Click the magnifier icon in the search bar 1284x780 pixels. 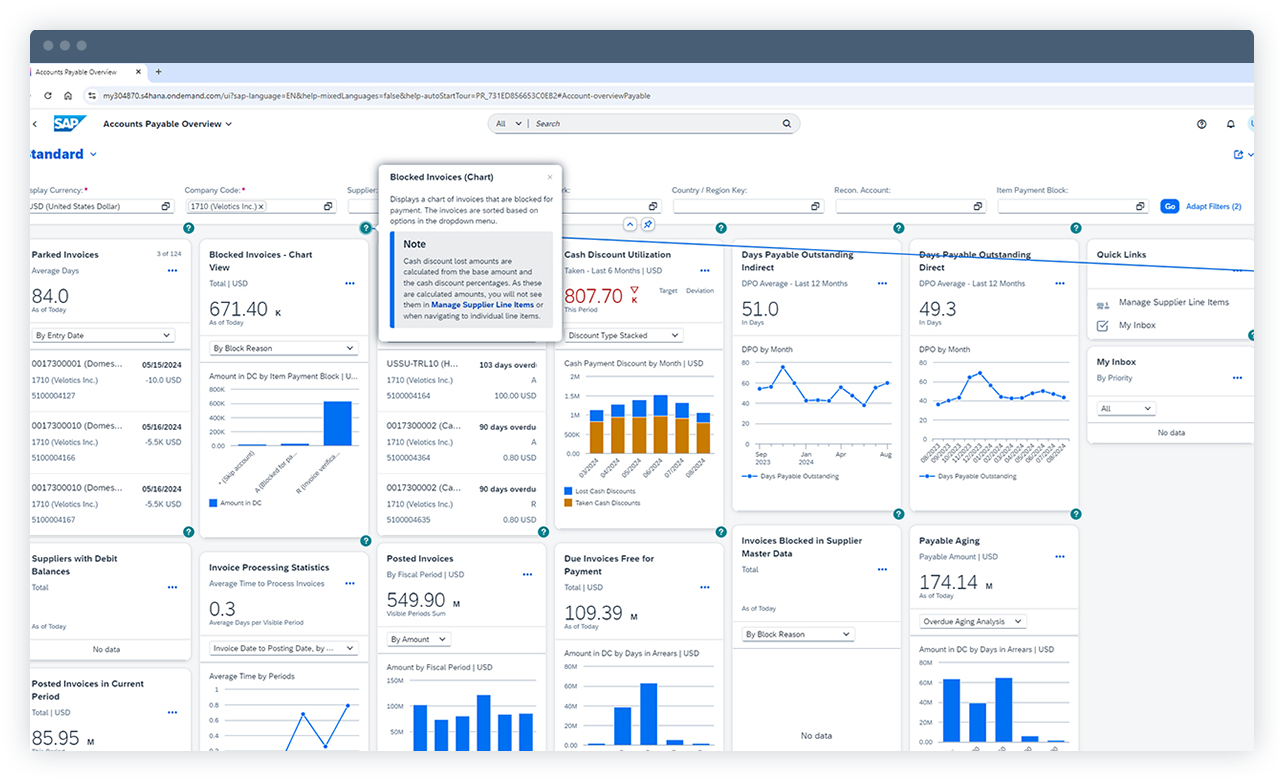pos(787,123)
